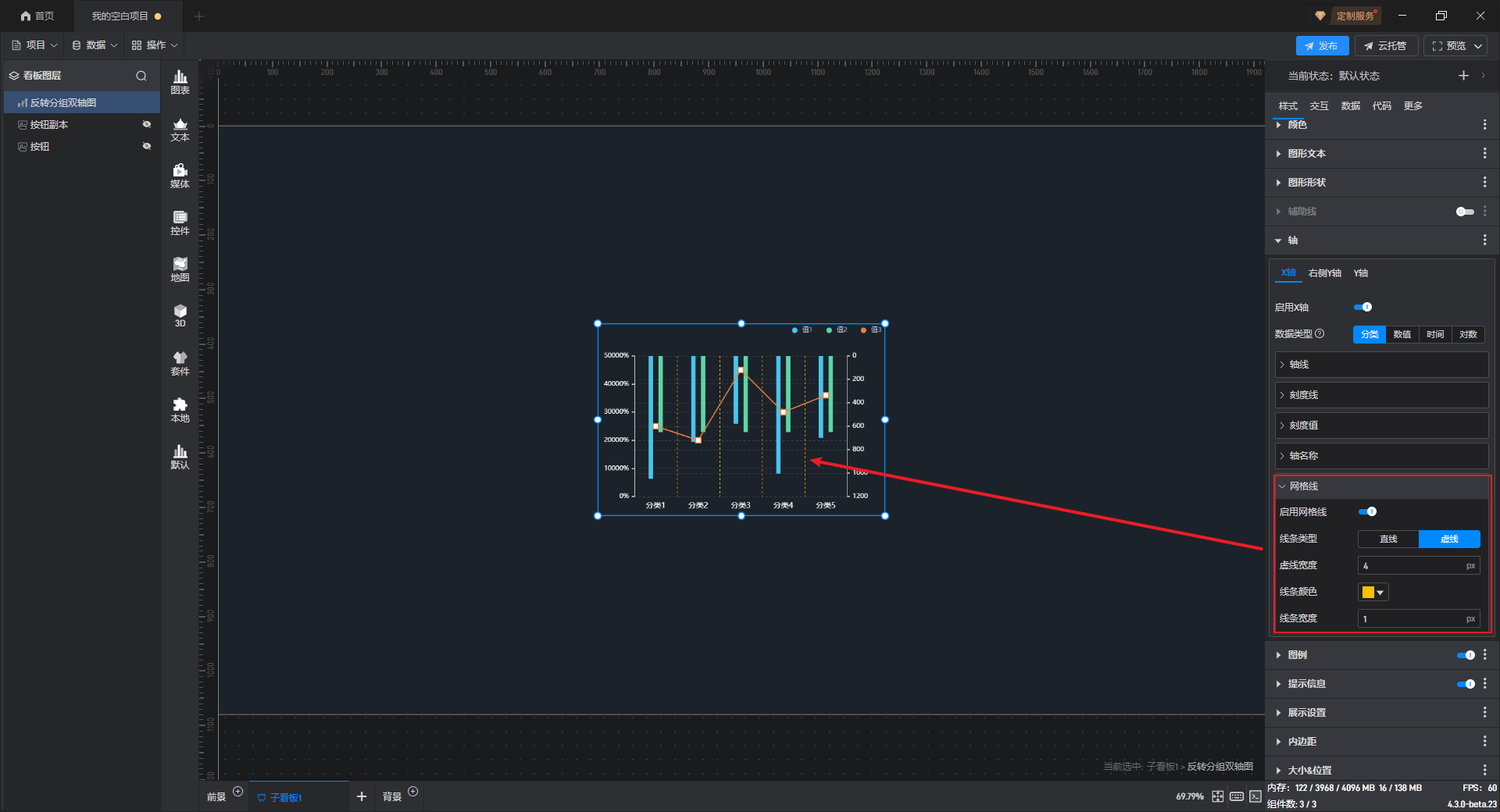Click the 发布 publish button
Screen dimensions: 1500x812
pos(1321,46)
